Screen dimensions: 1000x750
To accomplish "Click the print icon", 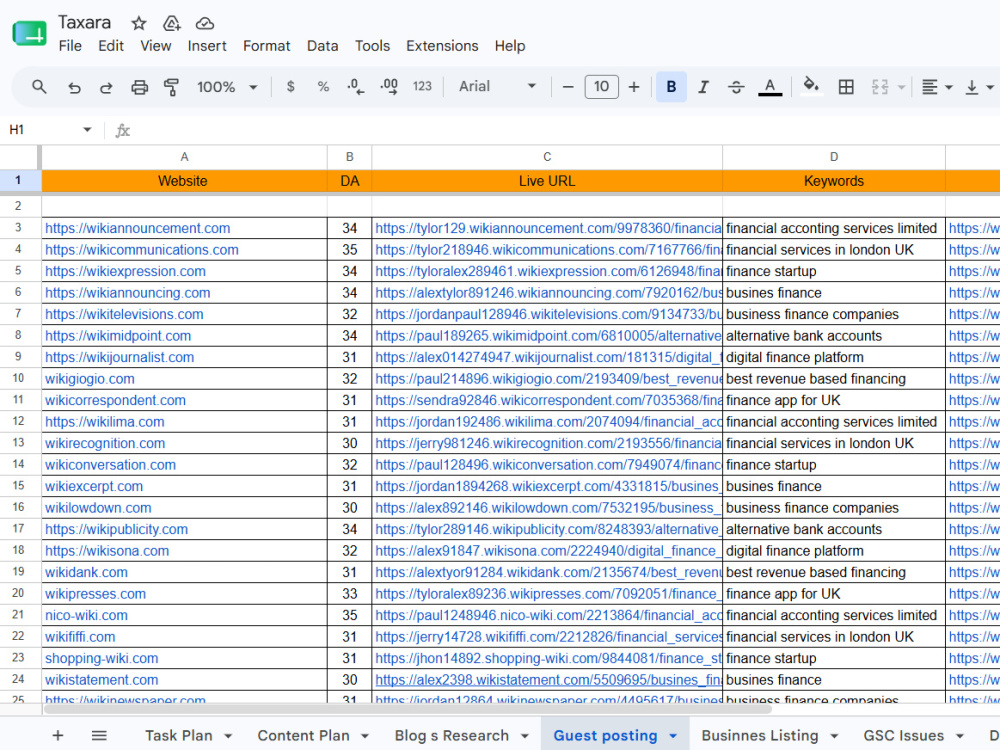I will [x=139, y=87].
